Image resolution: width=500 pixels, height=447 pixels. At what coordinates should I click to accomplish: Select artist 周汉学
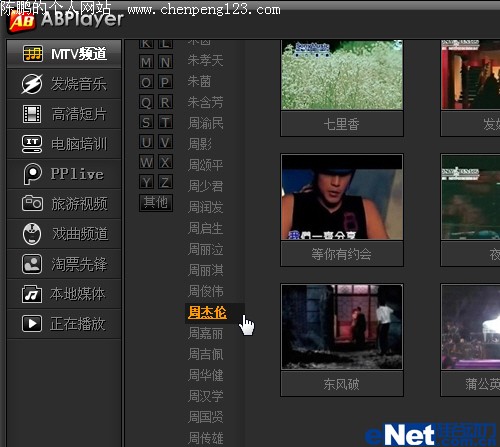point(205,396)
